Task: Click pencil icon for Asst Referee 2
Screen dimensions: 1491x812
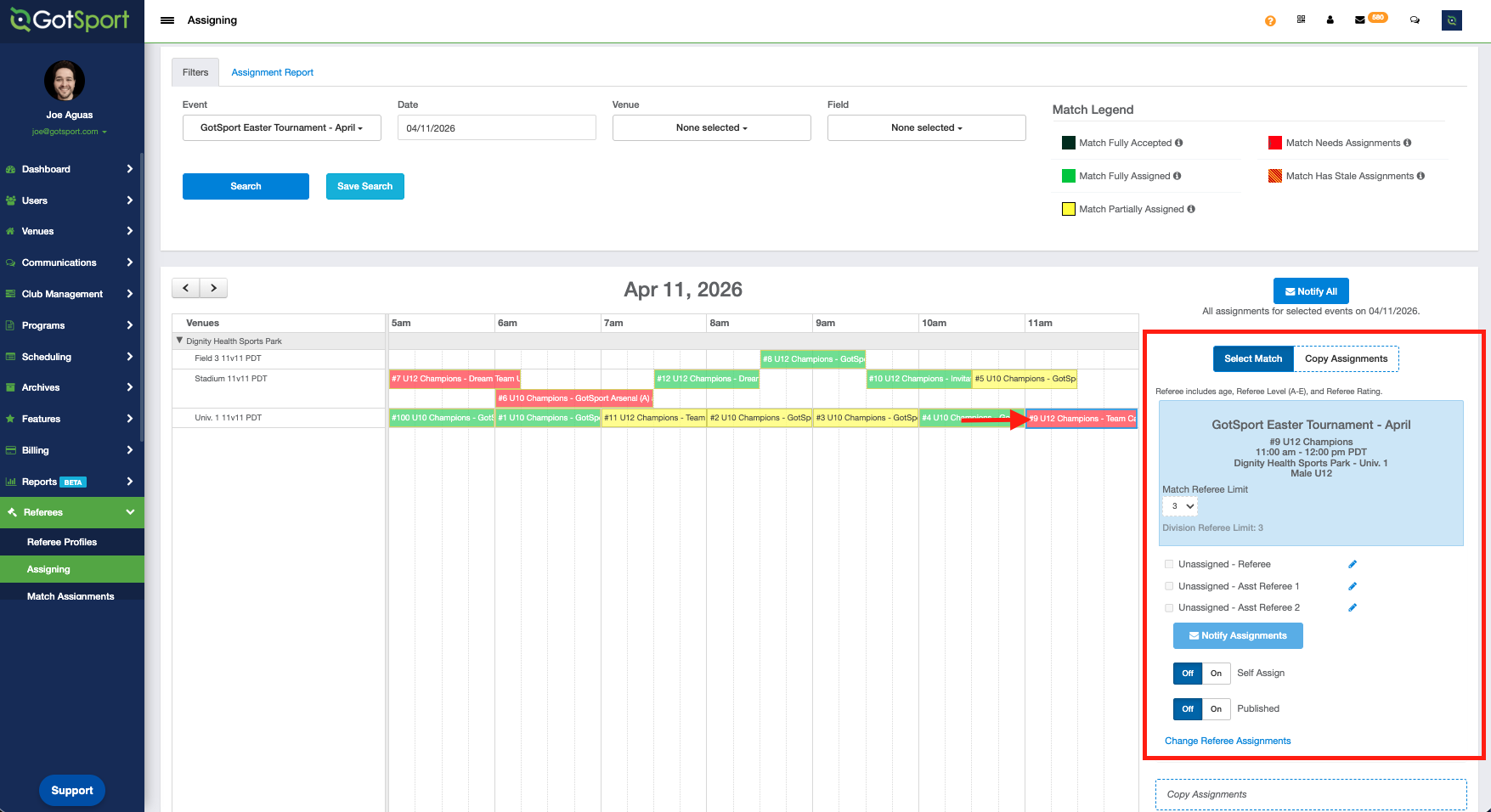Action: tap(1353, 607)
